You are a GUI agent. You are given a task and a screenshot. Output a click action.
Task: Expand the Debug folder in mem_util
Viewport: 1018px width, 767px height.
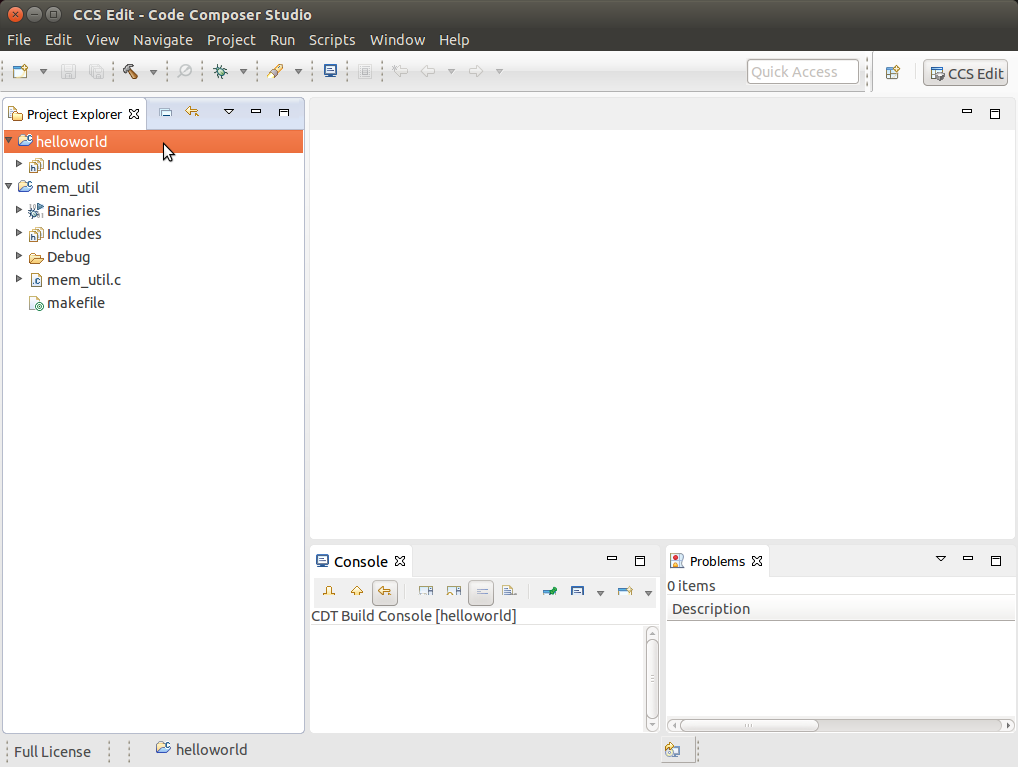click(19, 257)
